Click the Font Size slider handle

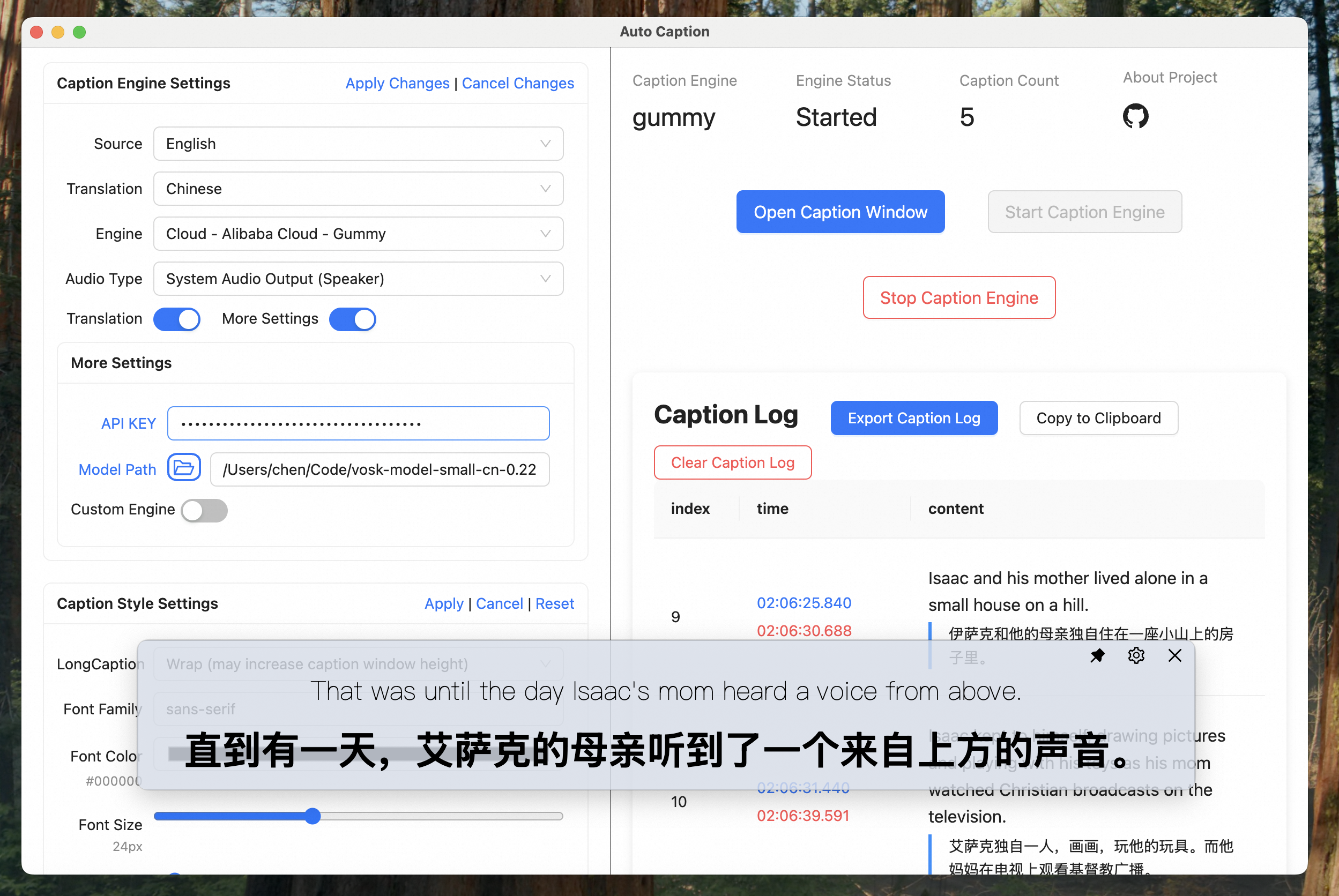tap(312, 816)
